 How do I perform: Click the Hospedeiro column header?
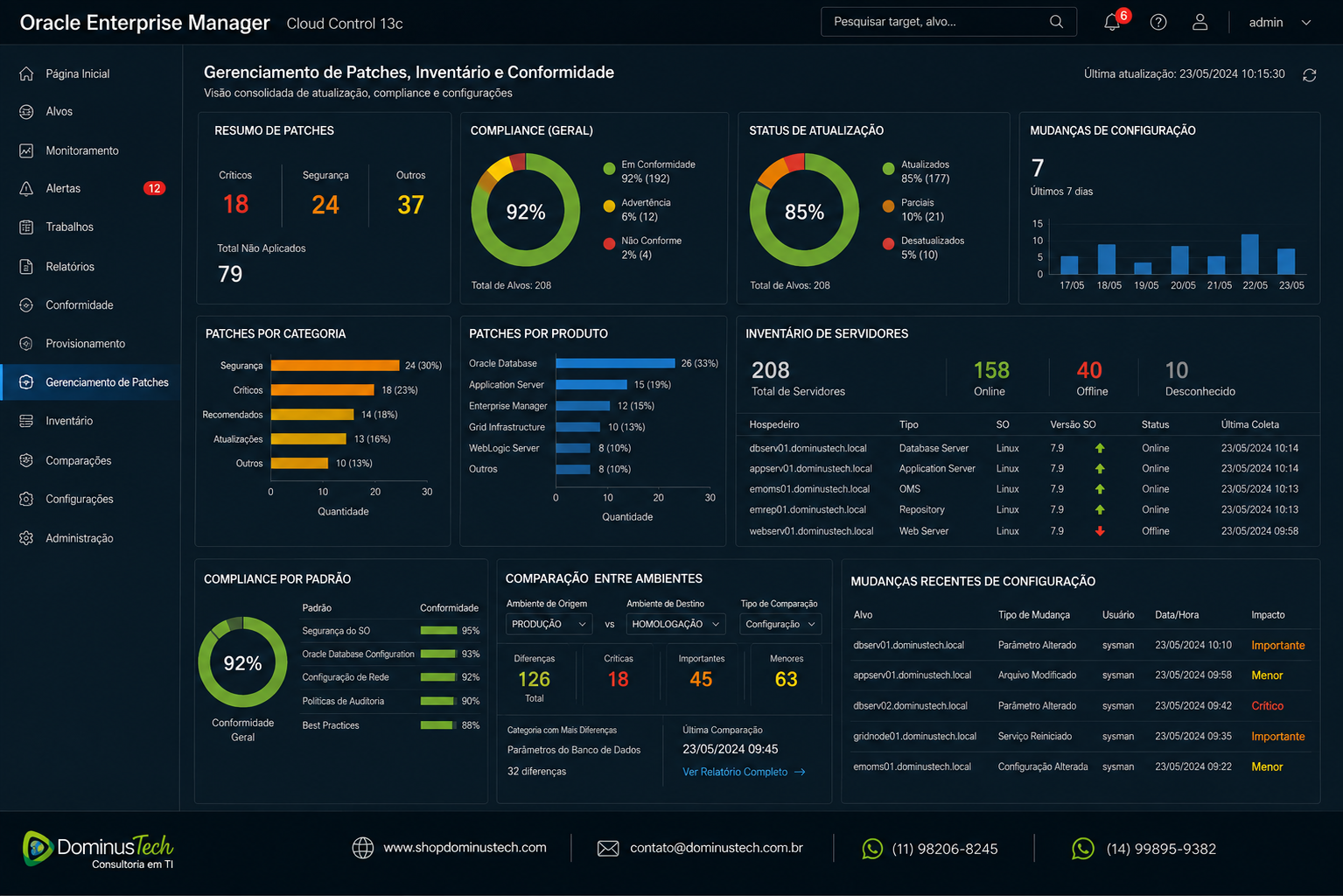tap(774, 424)
